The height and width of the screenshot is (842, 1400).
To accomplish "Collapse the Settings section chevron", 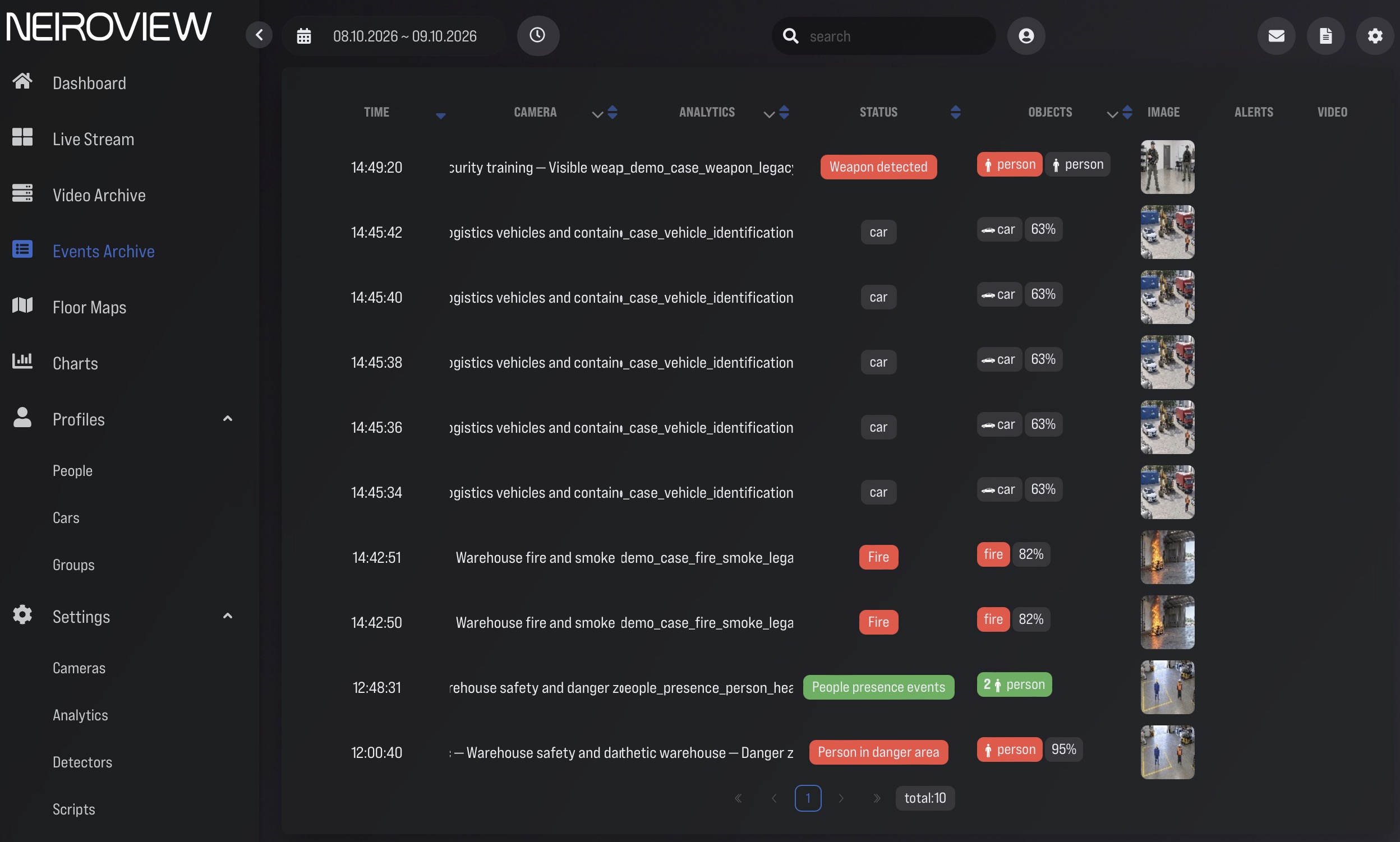I will pos(228,616).
